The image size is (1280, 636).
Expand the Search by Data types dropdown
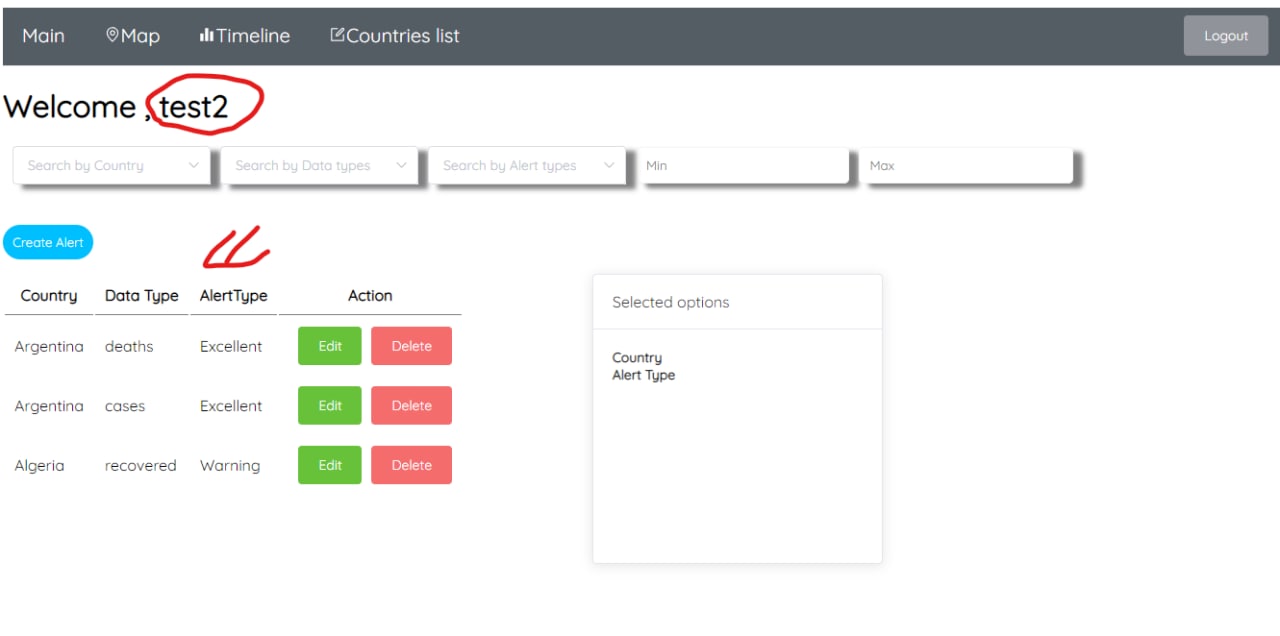tap(320, 166)
